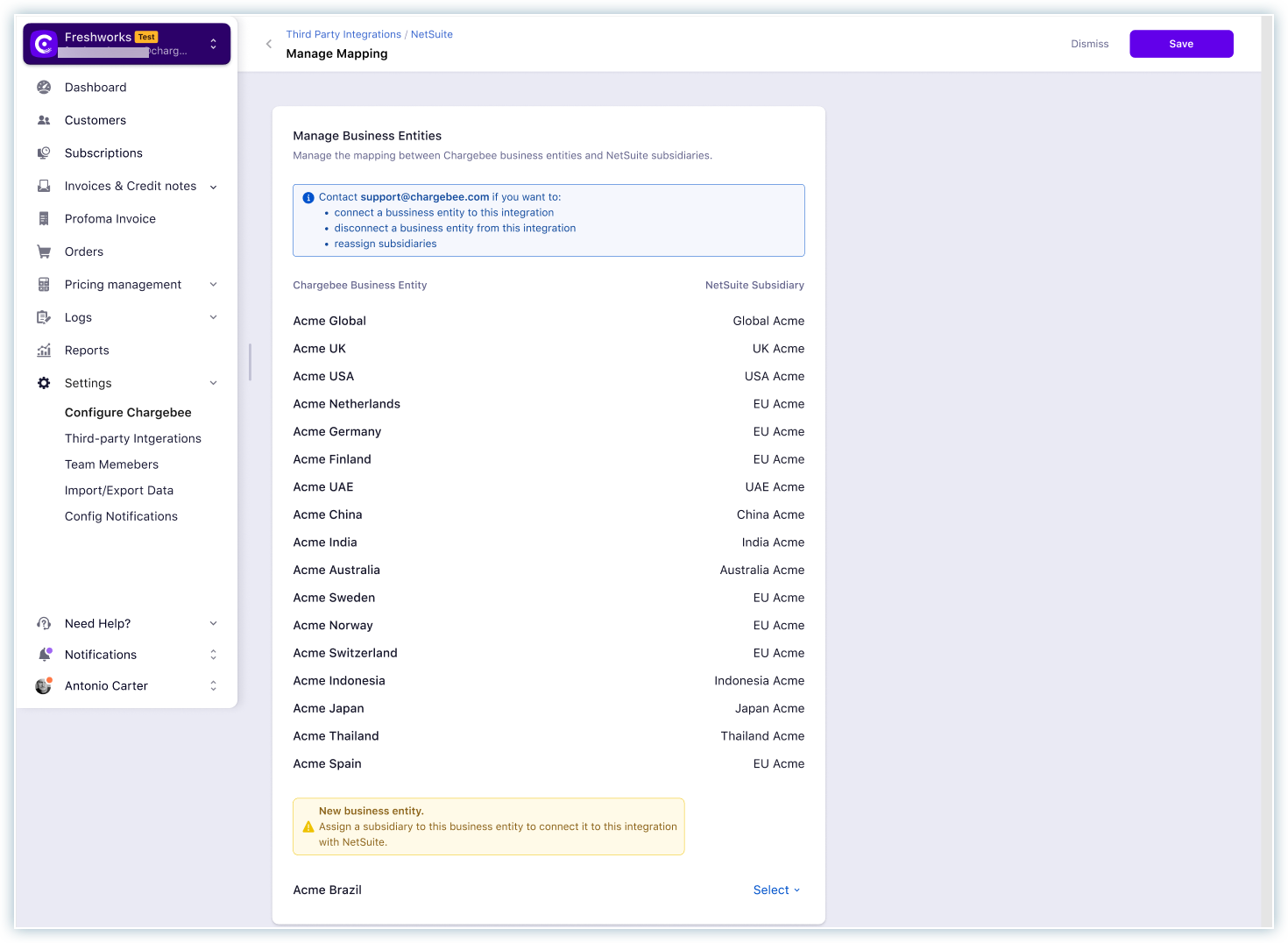Expand the Logs menu chevron
Image resolution: width=1288 pixels, height=943 pixels.
tap(213, 317)
